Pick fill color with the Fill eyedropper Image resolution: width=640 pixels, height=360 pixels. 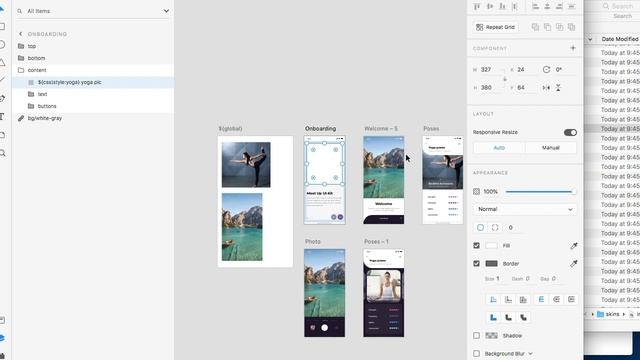click(x=574, y=246)
